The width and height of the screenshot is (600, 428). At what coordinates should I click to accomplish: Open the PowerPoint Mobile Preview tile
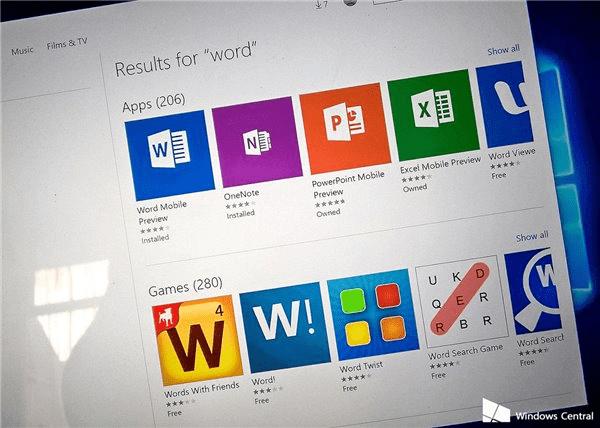(345, 129)
